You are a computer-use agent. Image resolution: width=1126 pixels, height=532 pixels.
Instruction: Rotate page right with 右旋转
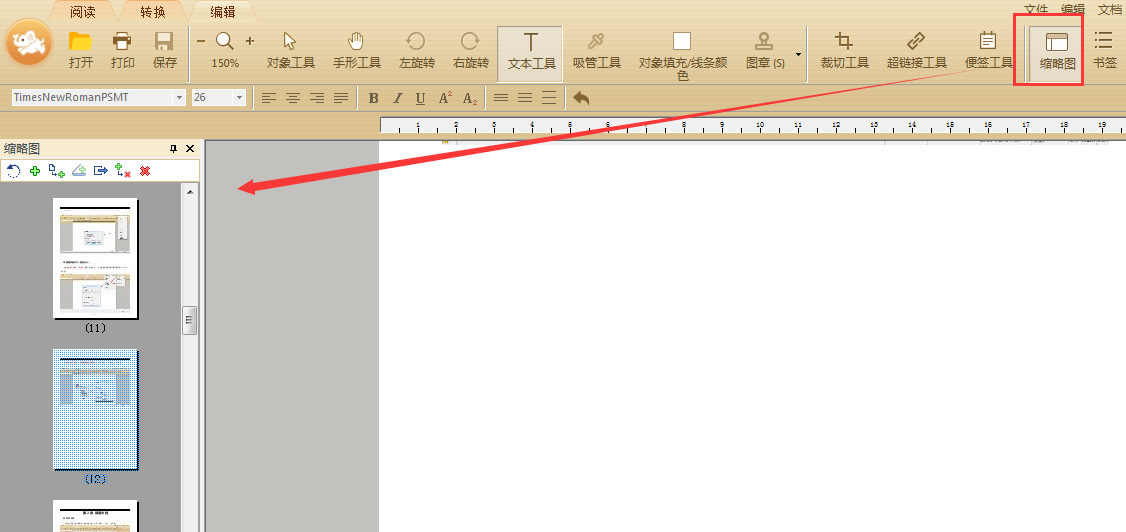(x=470, y=50)
